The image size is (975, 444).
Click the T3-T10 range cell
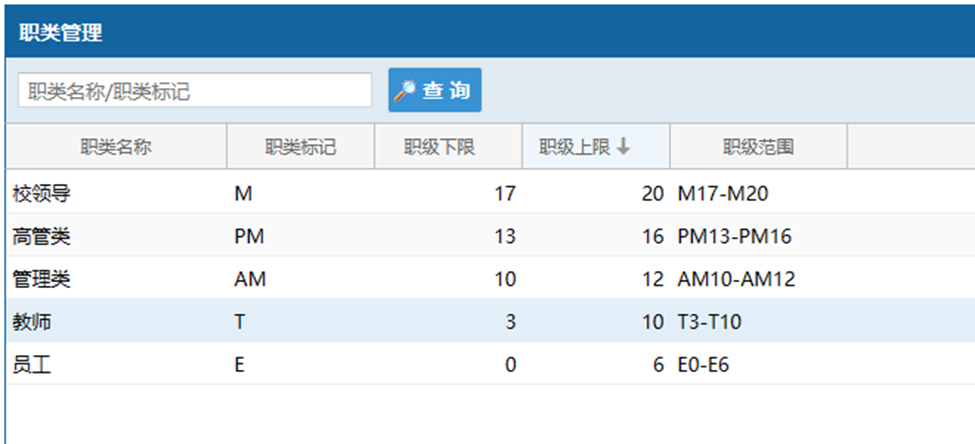pyautogui.click(x=709, y=322)
